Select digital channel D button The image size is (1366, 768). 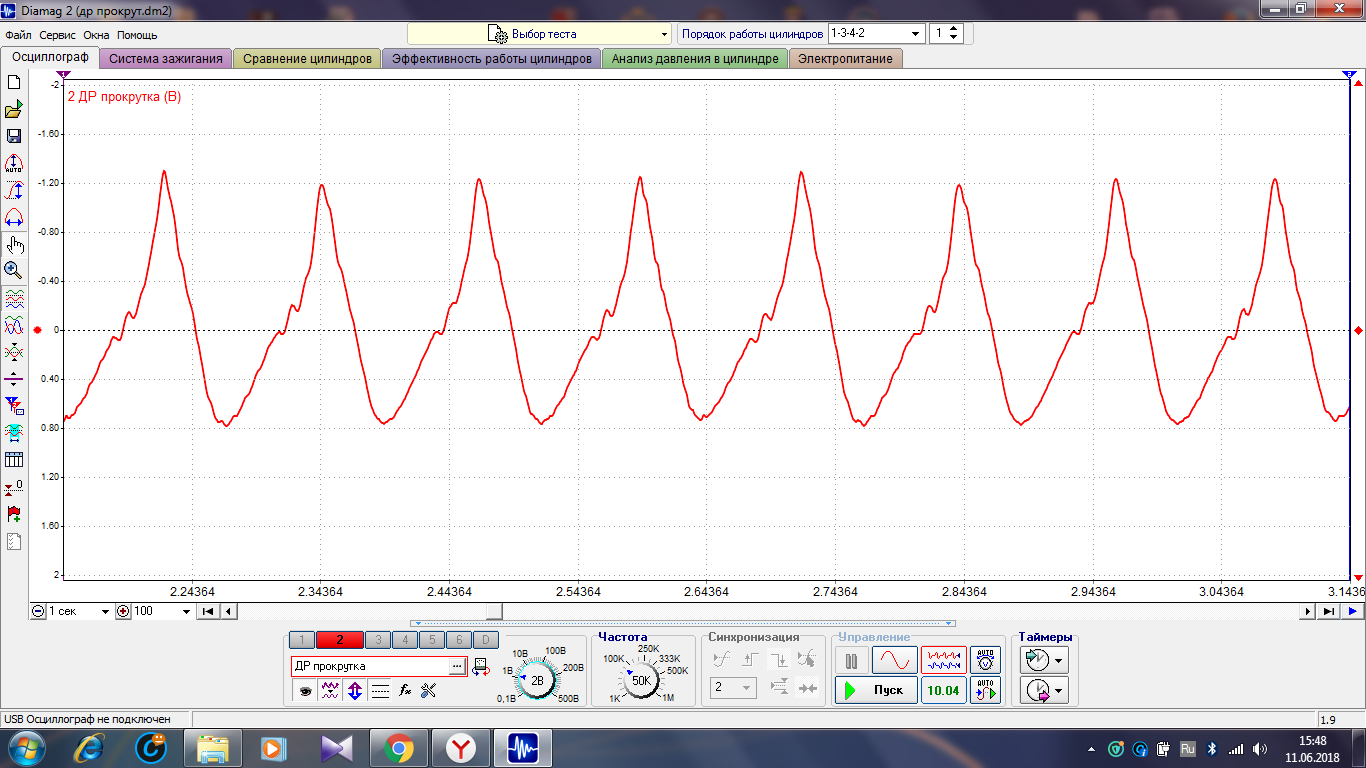click(x=485, y=640)
